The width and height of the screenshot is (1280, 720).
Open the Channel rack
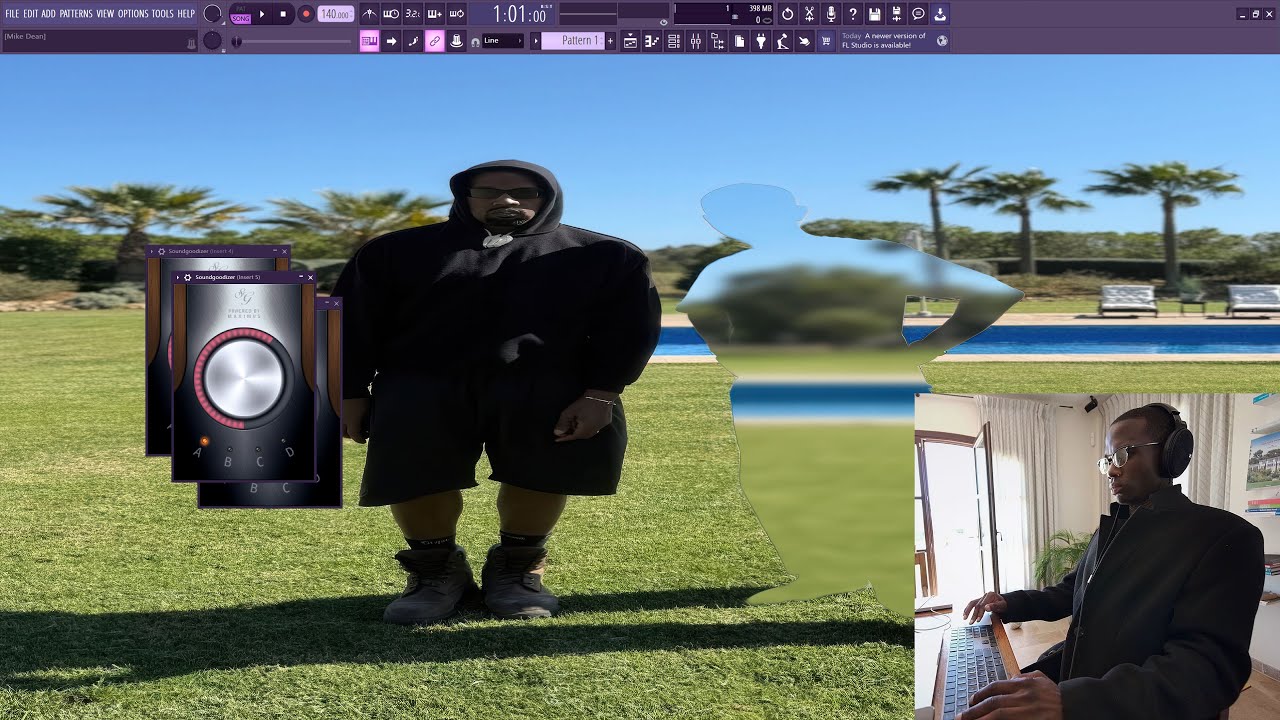coord(674,41)
